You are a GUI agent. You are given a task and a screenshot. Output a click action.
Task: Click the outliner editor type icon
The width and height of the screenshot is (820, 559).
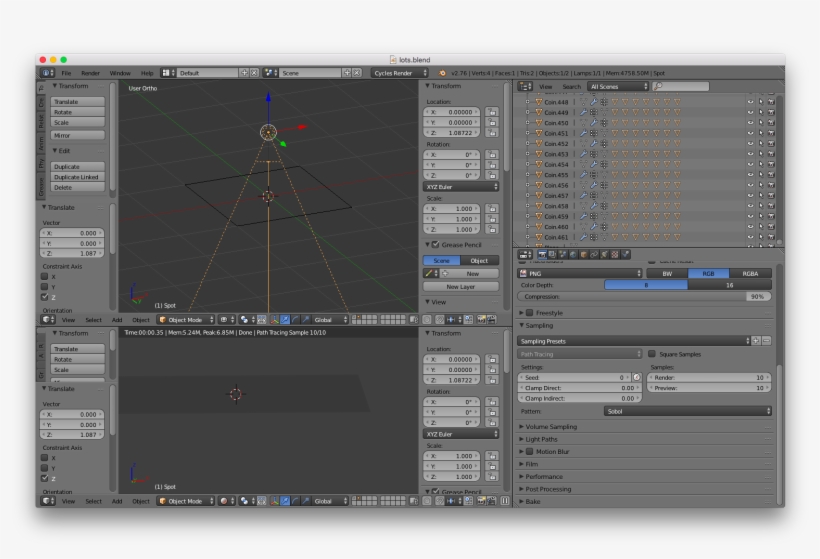coord(526,87)
